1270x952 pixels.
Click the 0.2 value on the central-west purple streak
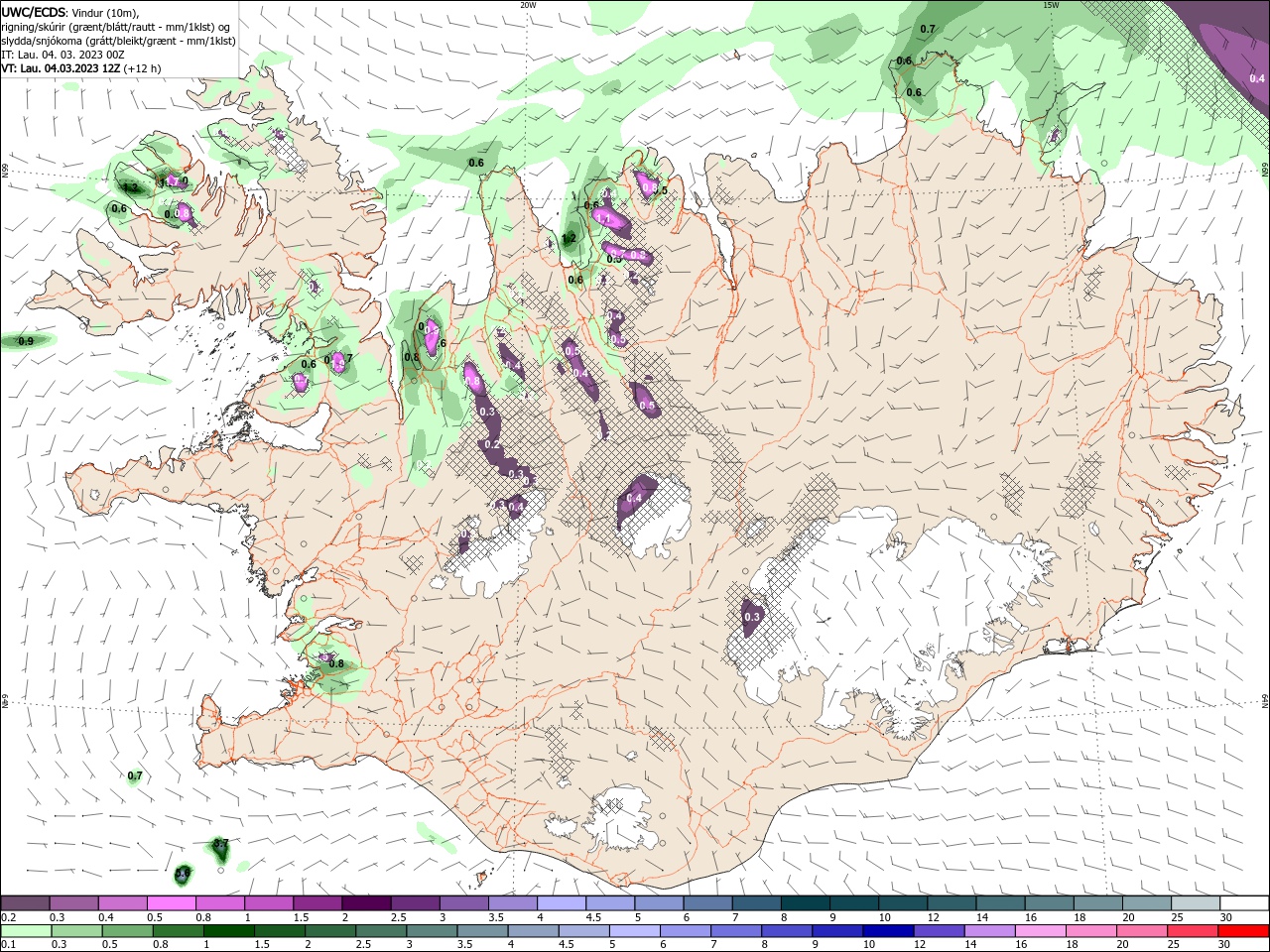493,445
